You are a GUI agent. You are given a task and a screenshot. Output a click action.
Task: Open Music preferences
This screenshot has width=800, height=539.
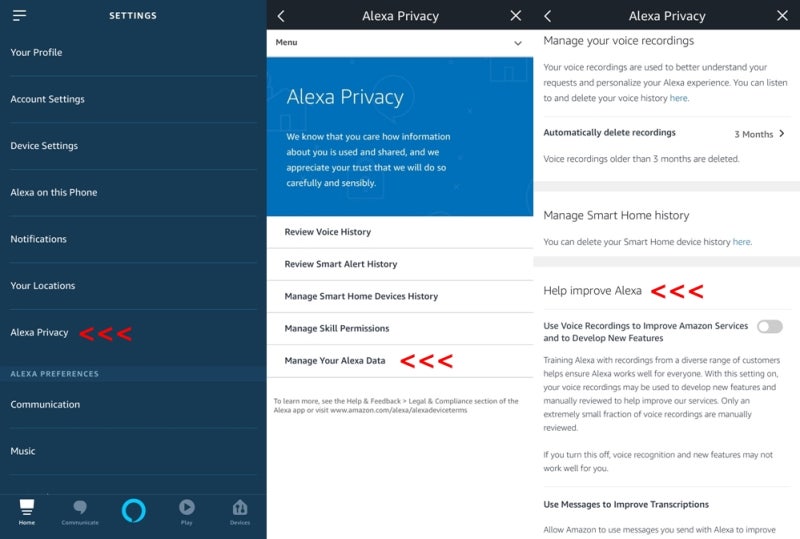133,451
